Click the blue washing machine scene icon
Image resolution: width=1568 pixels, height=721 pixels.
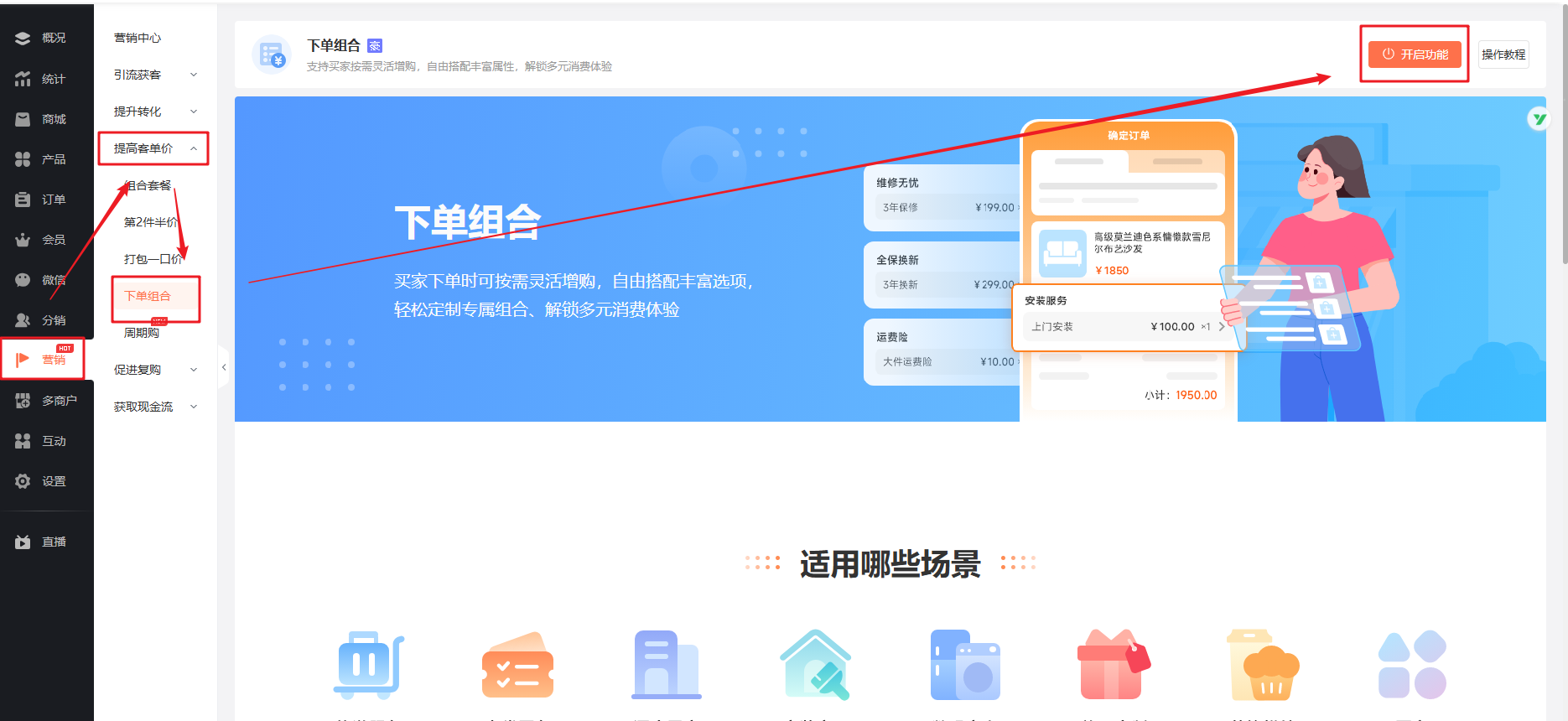965,665
